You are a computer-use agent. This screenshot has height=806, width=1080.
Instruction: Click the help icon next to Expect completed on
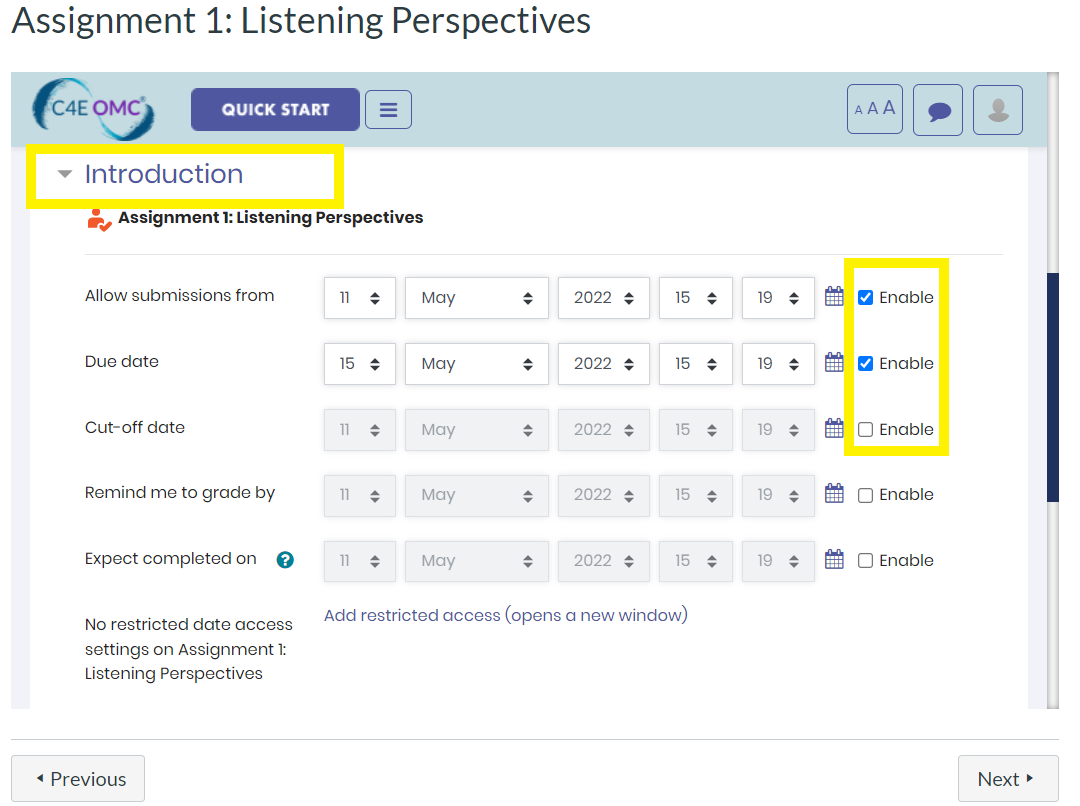point(285,560)
